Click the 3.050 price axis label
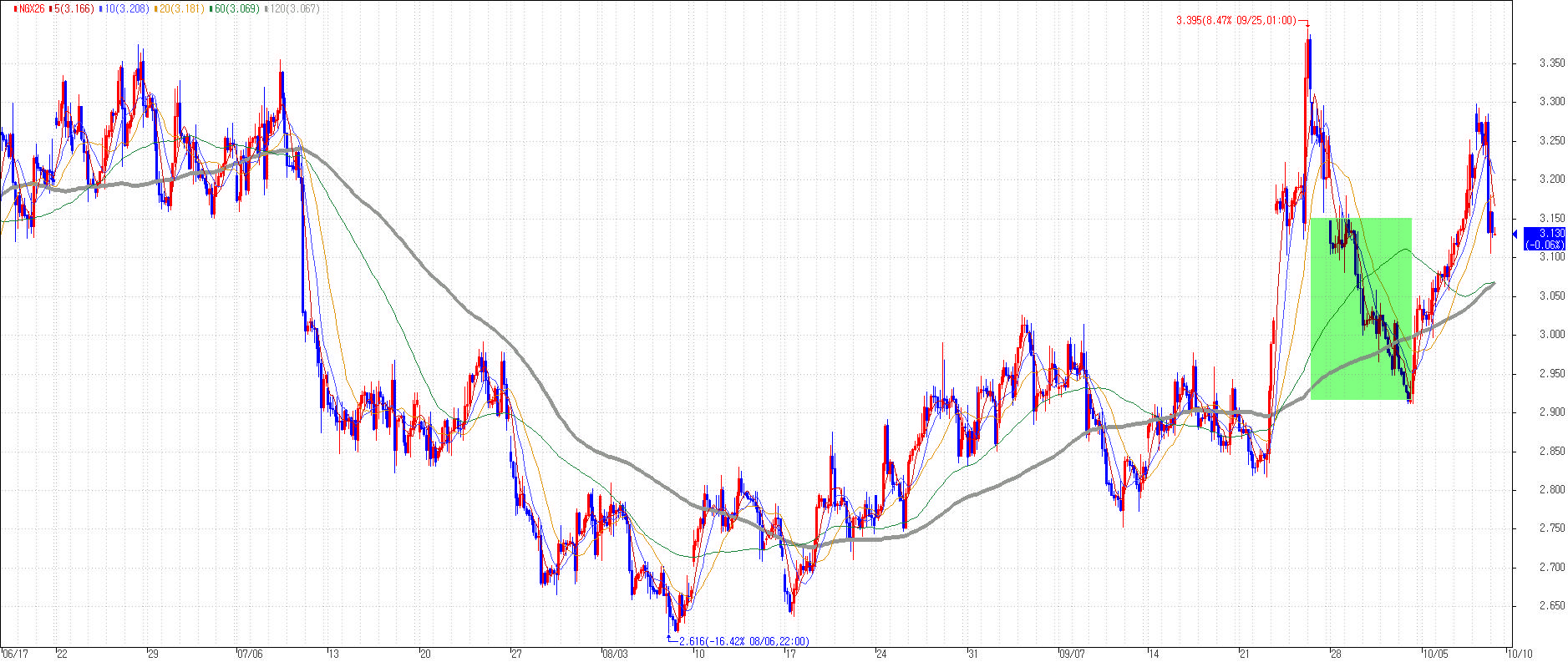 (x=1552, y=296)
